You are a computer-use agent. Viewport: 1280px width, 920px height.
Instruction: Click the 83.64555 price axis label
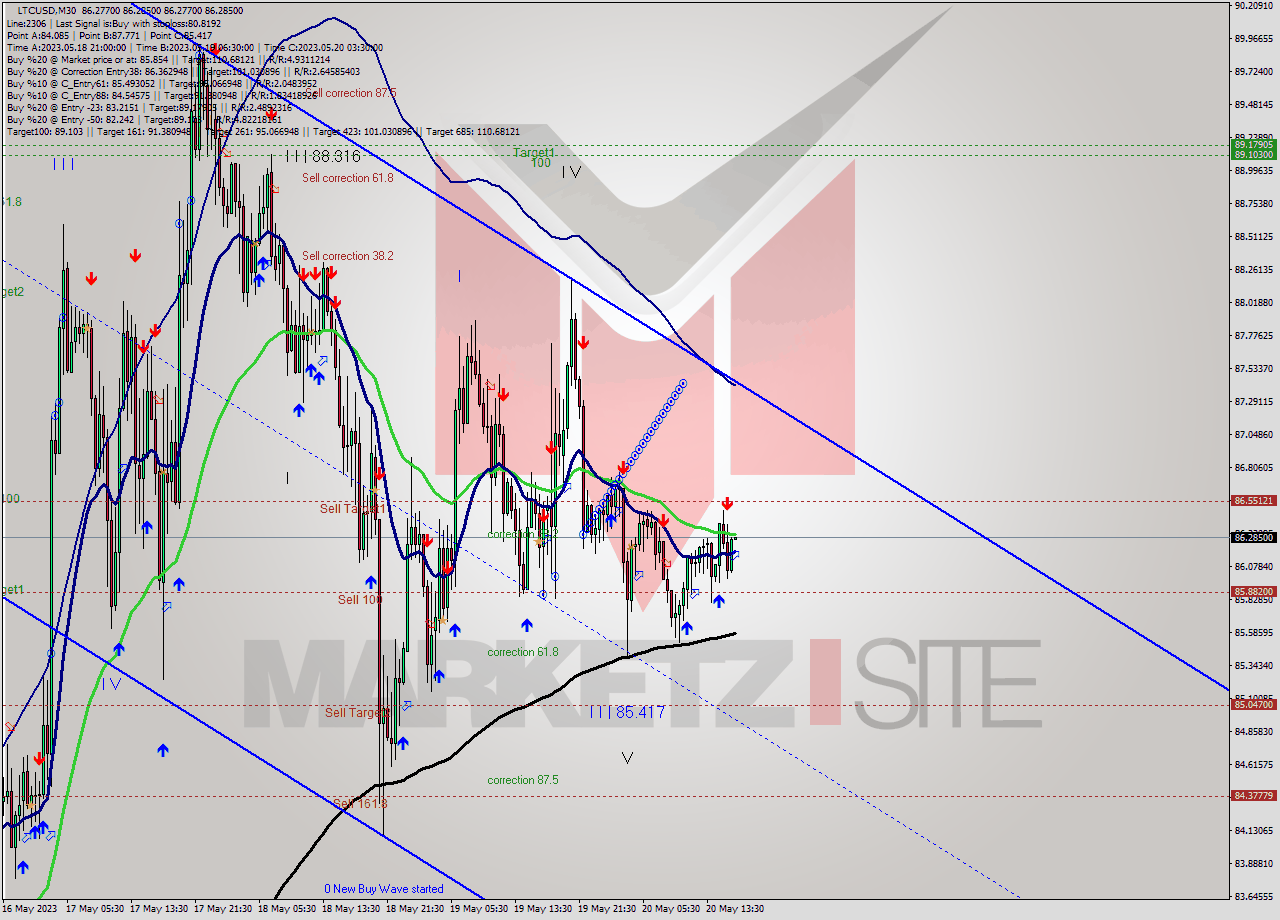(x=1253, y=896)
